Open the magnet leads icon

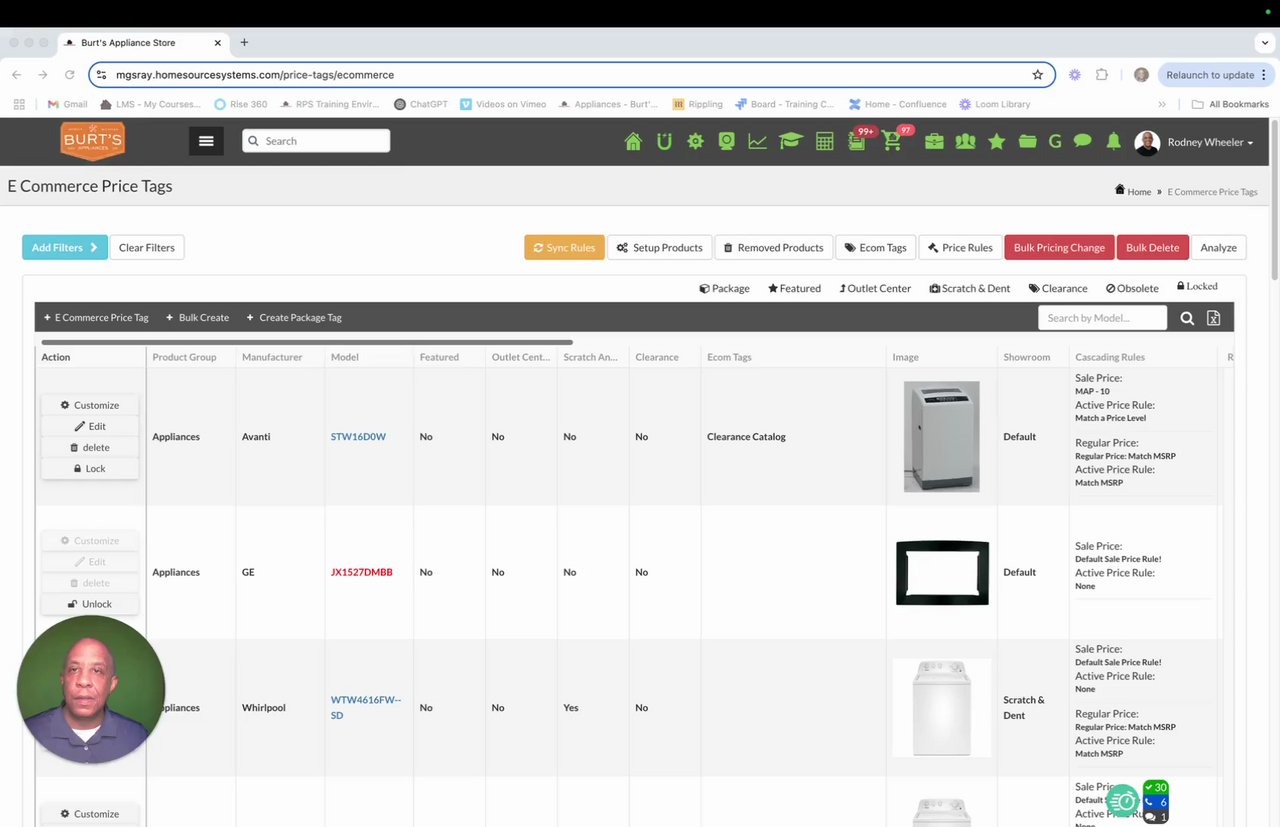click(x=664, y=142)
